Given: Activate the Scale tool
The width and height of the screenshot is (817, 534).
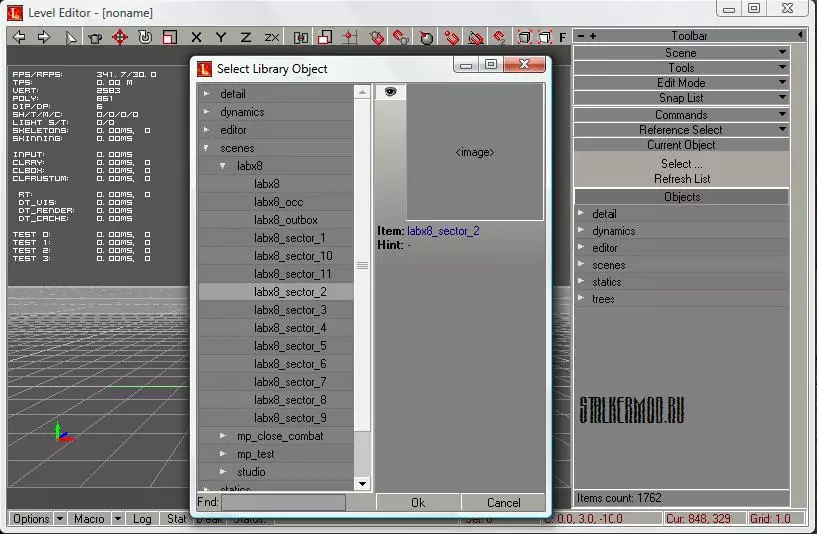Looking at the screenshot, I should tap(170, 38).
